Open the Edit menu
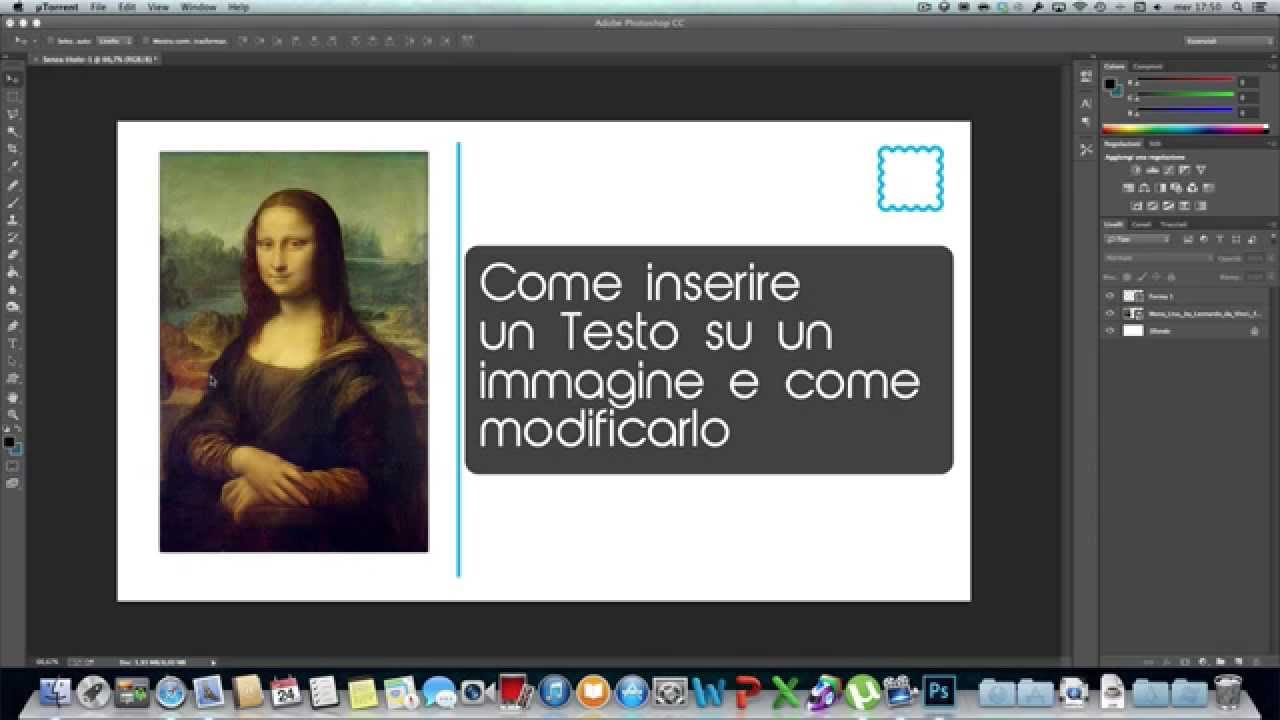Viewport: 1280px width, 720px height. [x=127, y=7]
